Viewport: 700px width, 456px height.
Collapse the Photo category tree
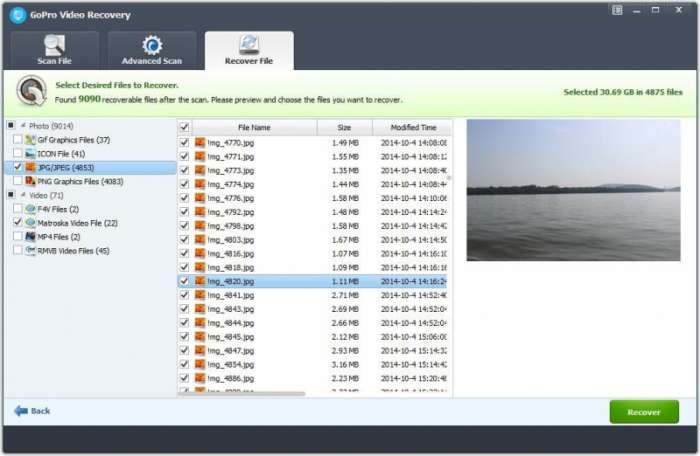[22, 125]
